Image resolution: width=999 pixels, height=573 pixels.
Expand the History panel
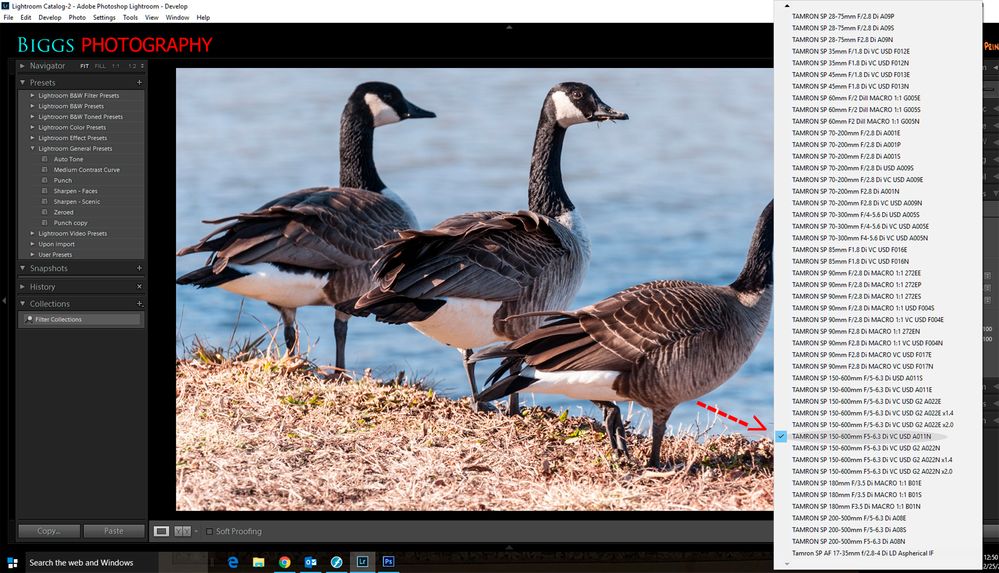tap(22, 287)
